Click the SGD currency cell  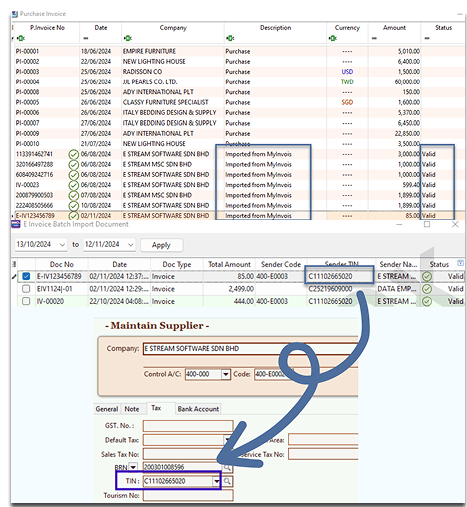pos(347,102)
